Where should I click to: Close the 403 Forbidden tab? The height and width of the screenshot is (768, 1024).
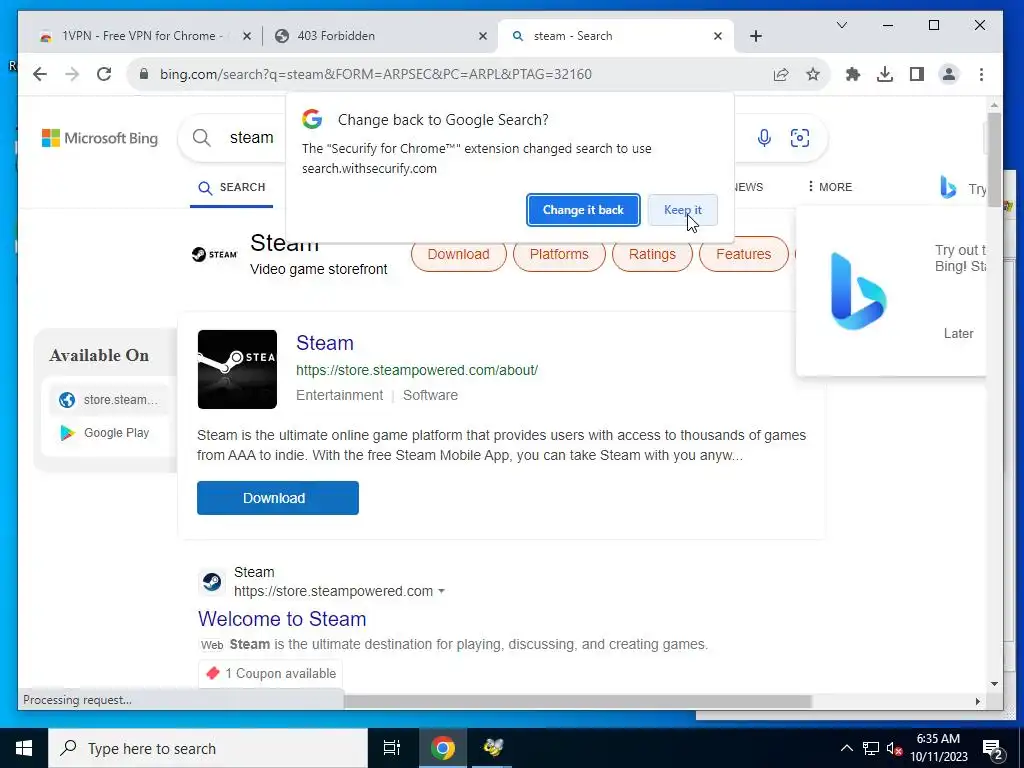click(483, 36)
